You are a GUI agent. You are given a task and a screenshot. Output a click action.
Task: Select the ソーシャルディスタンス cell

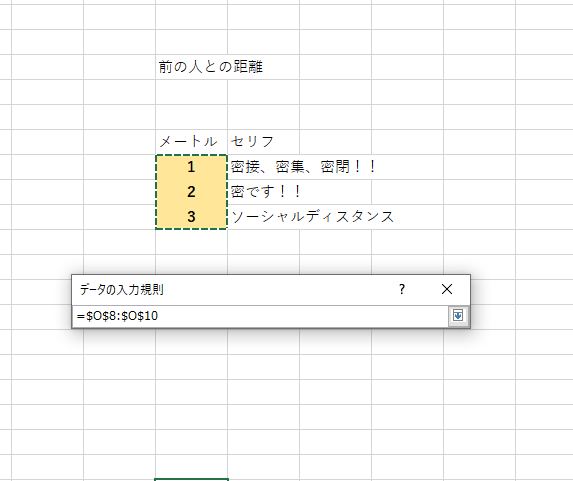coord(263,217)
